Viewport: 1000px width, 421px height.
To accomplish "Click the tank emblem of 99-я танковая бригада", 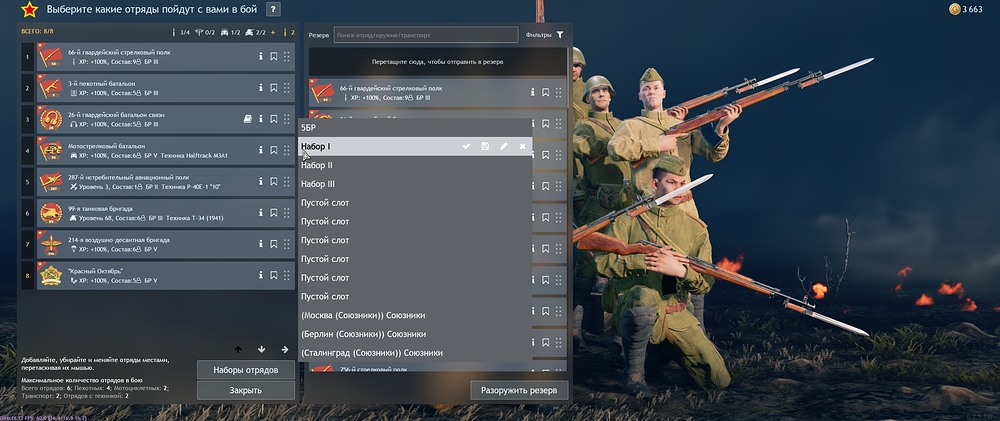I will (50, 213).
